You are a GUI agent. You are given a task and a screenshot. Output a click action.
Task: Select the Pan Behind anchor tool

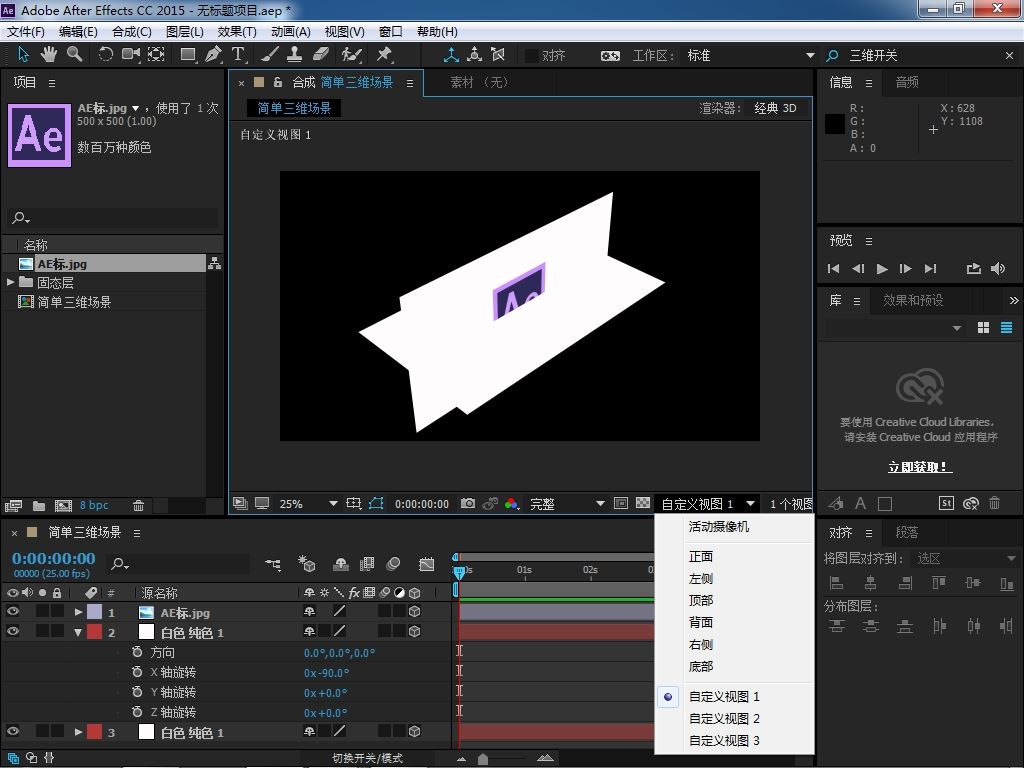tap(156, 55)
